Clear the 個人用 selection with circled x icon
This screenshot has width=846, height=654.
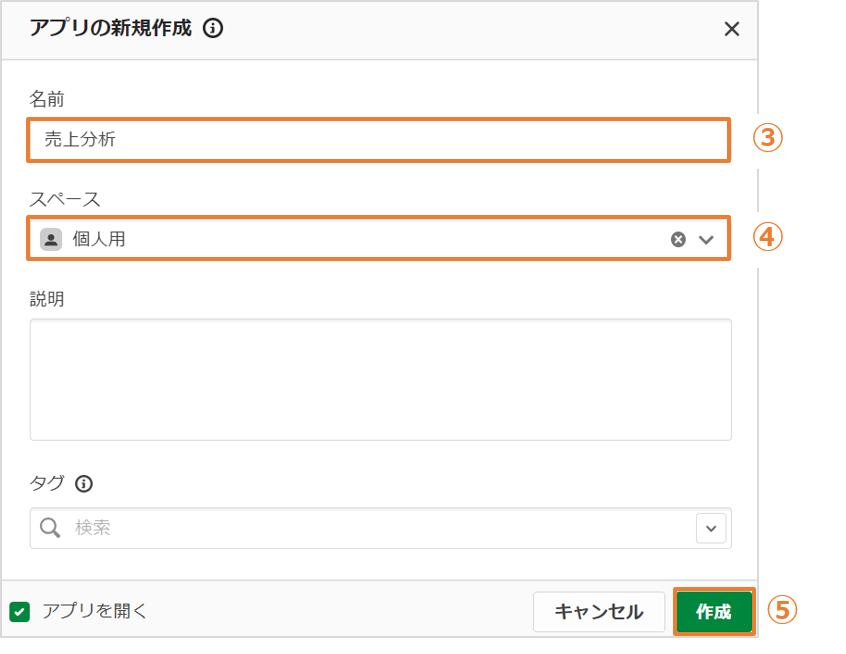pos(678,239)
